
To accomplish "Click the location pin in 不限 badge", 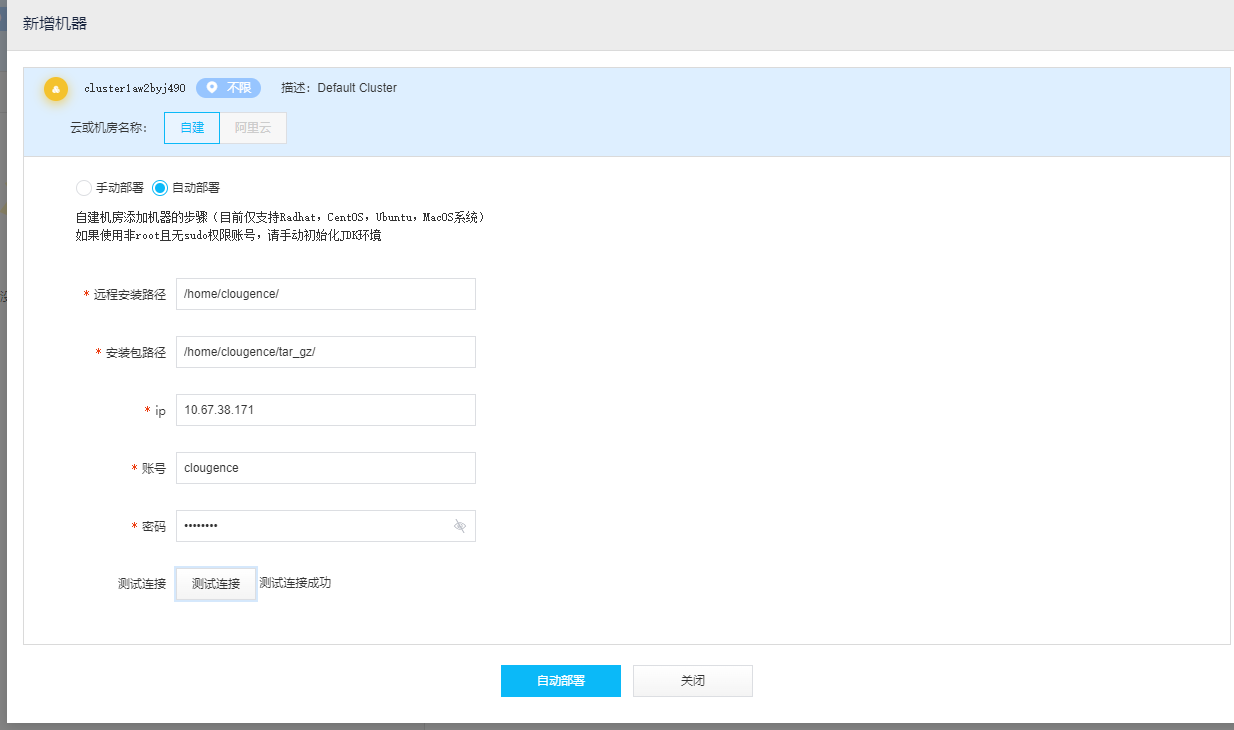I will click(x=212, y=88).
